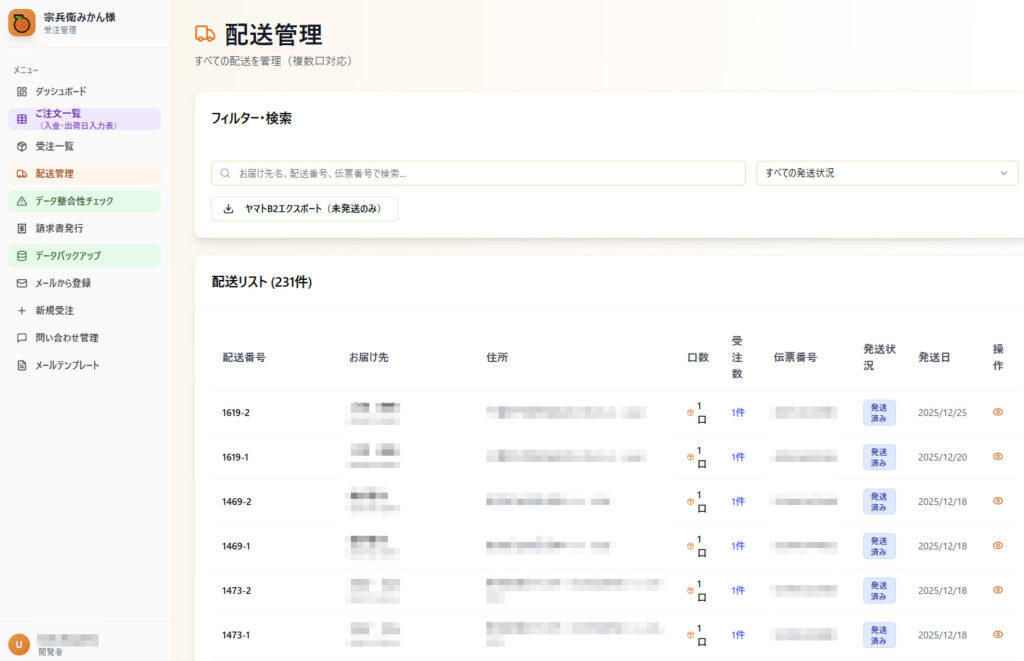This screenshot has height=661, width=1024.
Task: View shipment details for delivery 1619-2
Action: pos(997,412)
